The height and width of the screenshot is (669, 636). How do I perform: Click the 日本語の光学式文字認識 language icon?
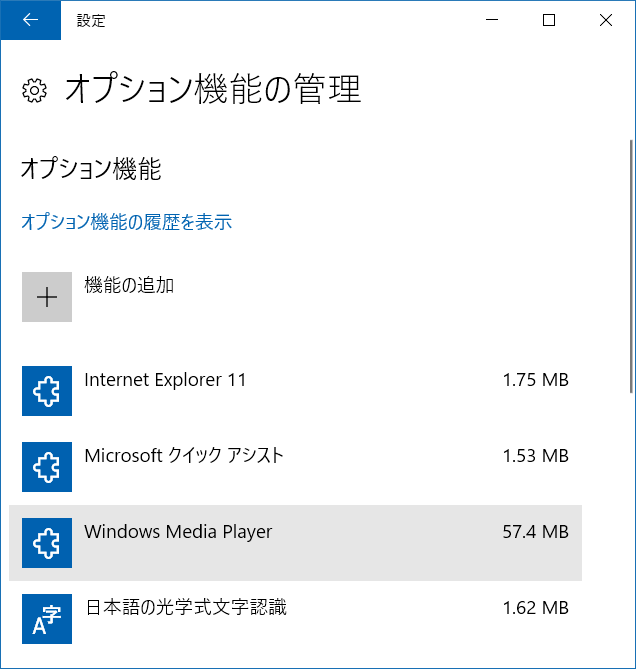tap(47, 619)
